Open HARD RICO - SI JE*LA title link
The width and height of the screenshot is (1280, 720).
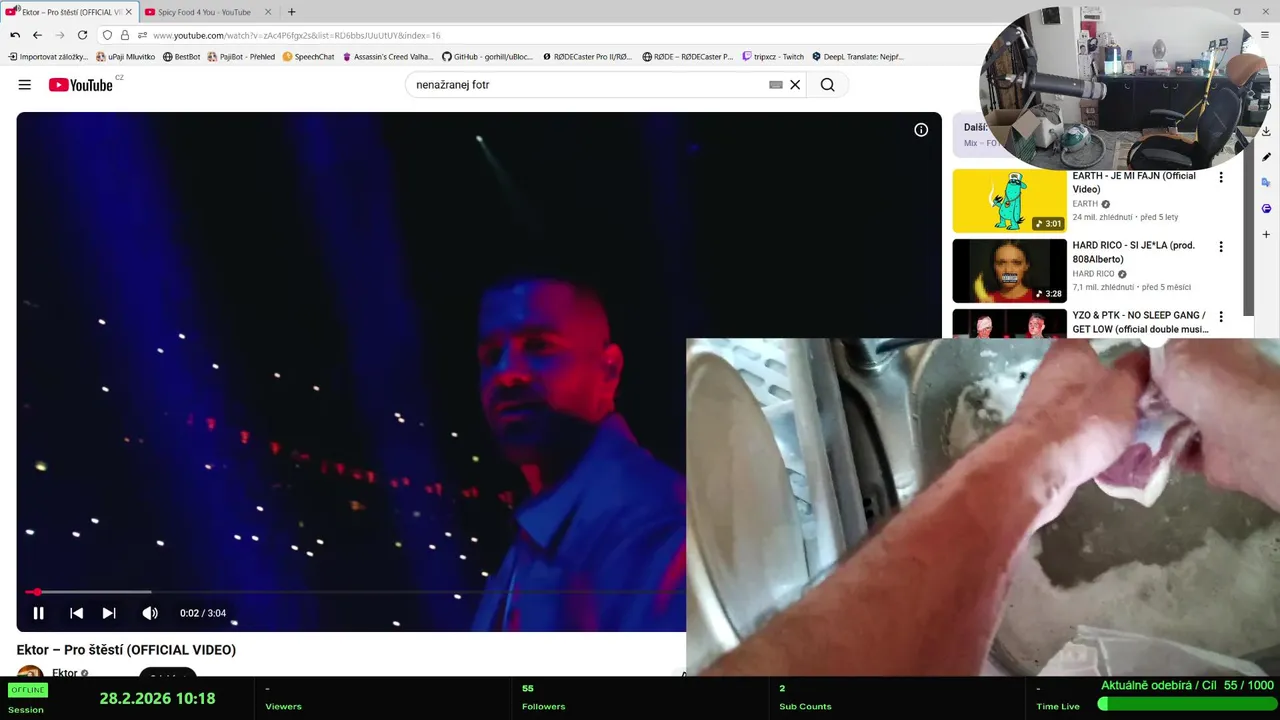(1133, 252)
